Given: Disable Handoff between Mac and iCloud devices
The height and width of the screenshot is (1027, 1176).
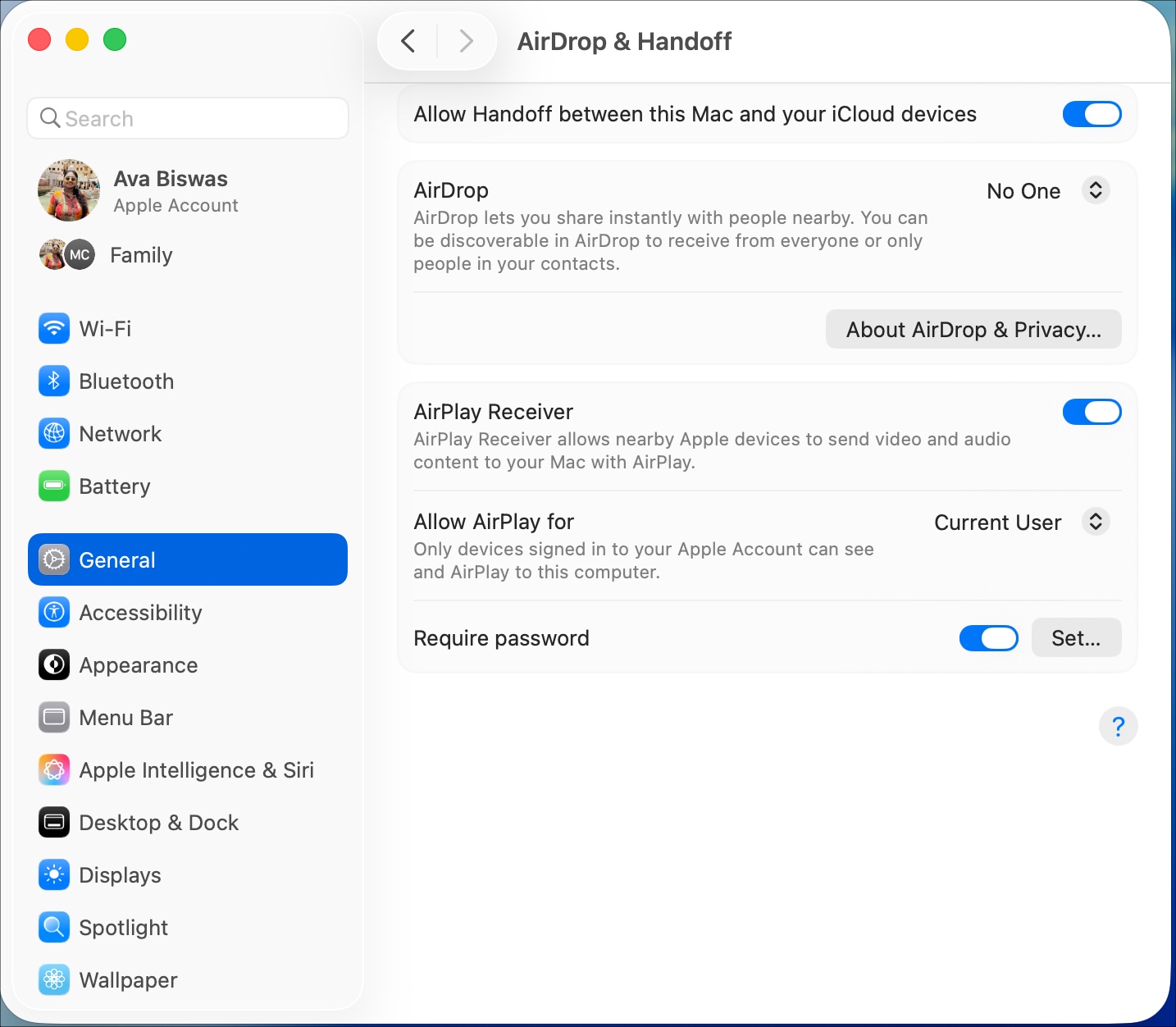Looking at the screenshot, I should click(1092, 114).
